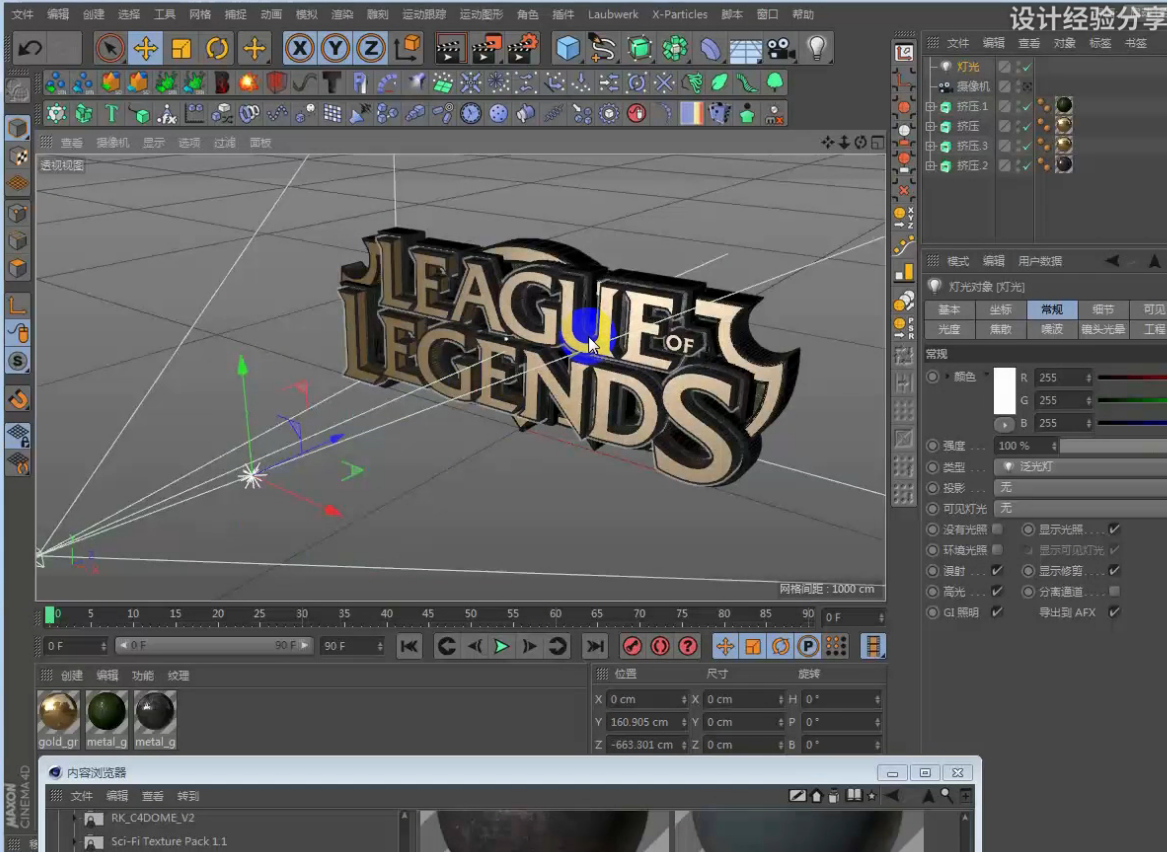Select the live selection arrow tool

tap(109, 48)
